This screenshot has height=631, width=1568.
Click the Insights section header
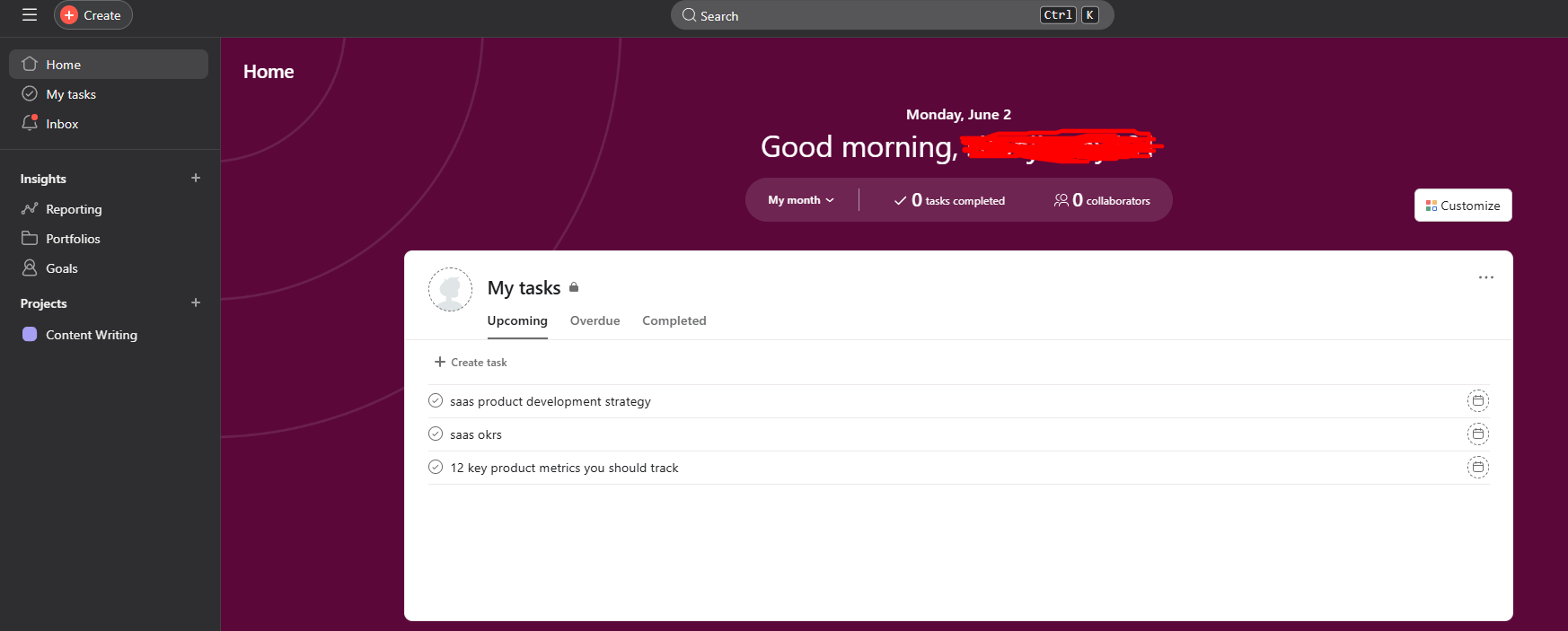(43, 179)
